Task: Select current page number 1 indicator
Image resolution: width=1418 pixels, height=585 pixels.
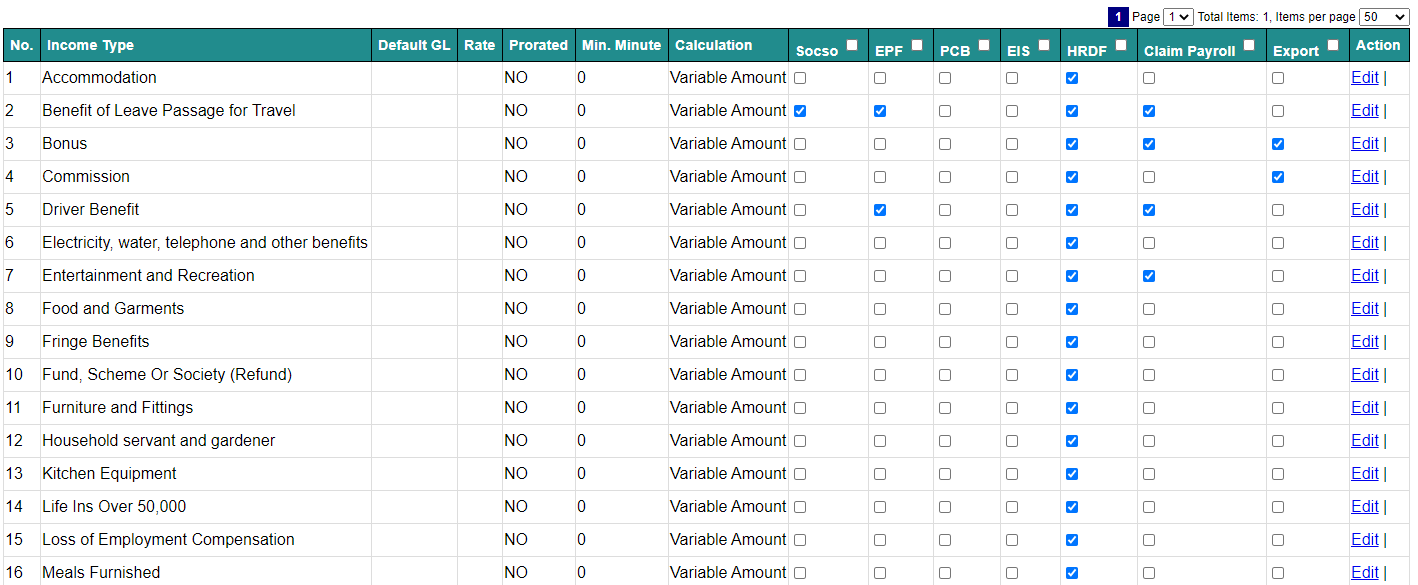Action: click(x=1119, y=17)
